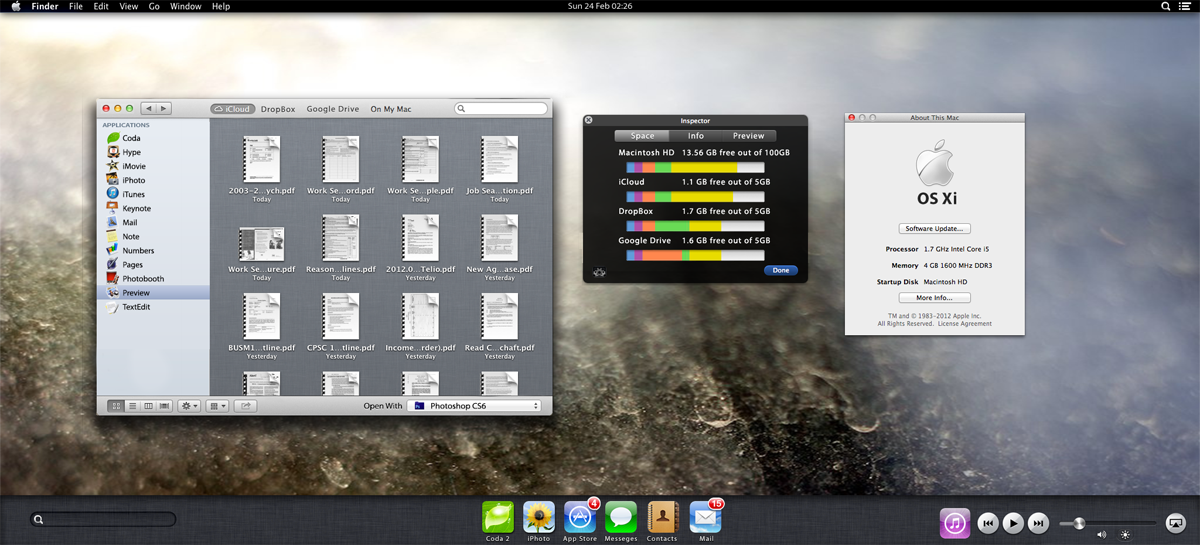Switch to the iCloud tab
The image size is (1200, 545).
(232, 109)
